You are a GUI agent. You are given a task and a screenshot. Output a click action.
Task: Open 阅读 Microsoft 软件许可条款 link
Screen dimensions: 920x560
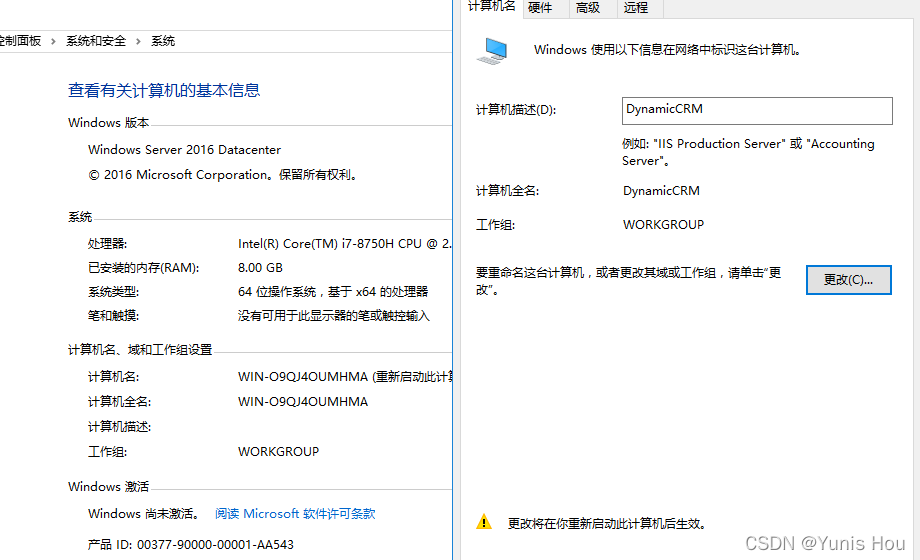[x=295, y=514]
